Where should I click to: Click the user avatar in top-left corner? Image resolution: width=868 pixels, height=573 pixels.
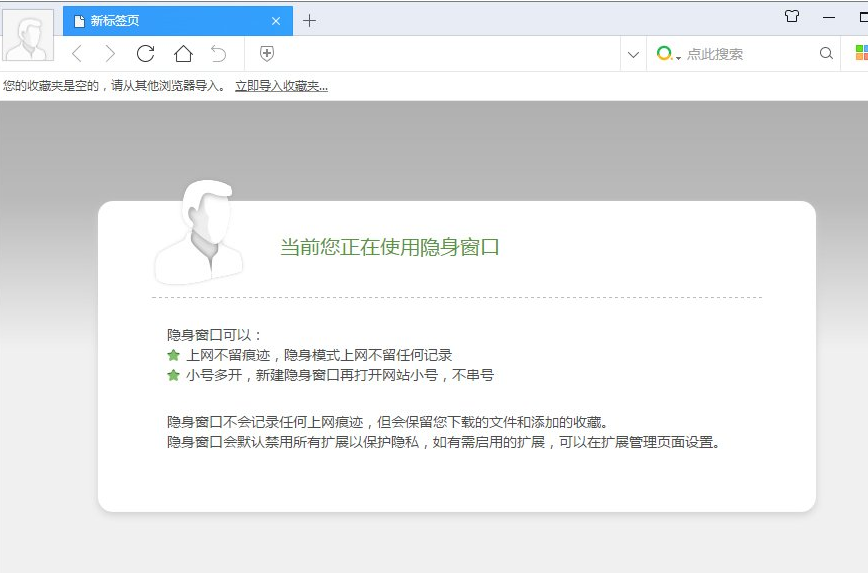(28, 36)
